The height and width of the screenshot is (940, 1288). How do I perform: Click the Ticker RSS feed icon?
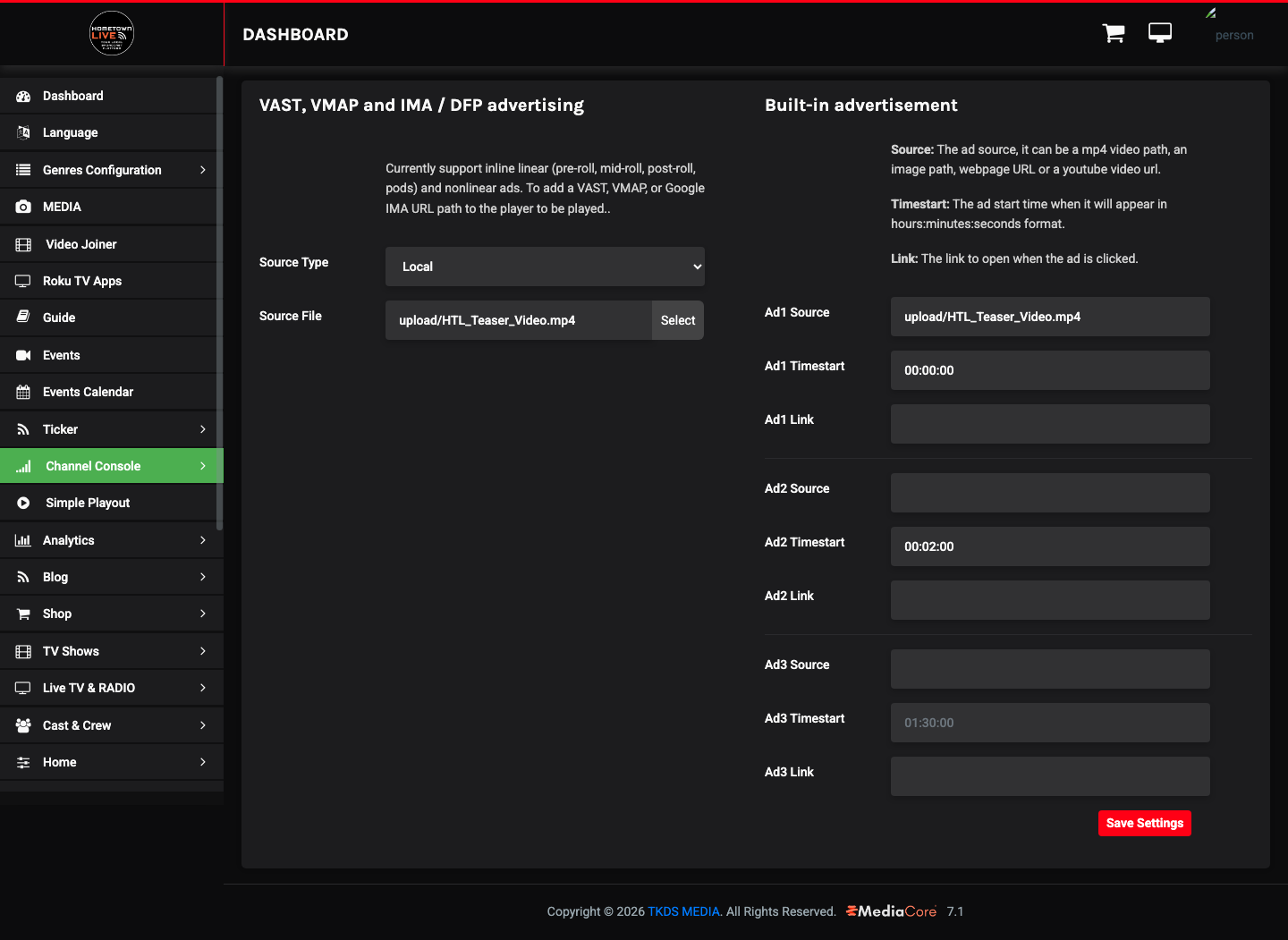coord(23,429)
